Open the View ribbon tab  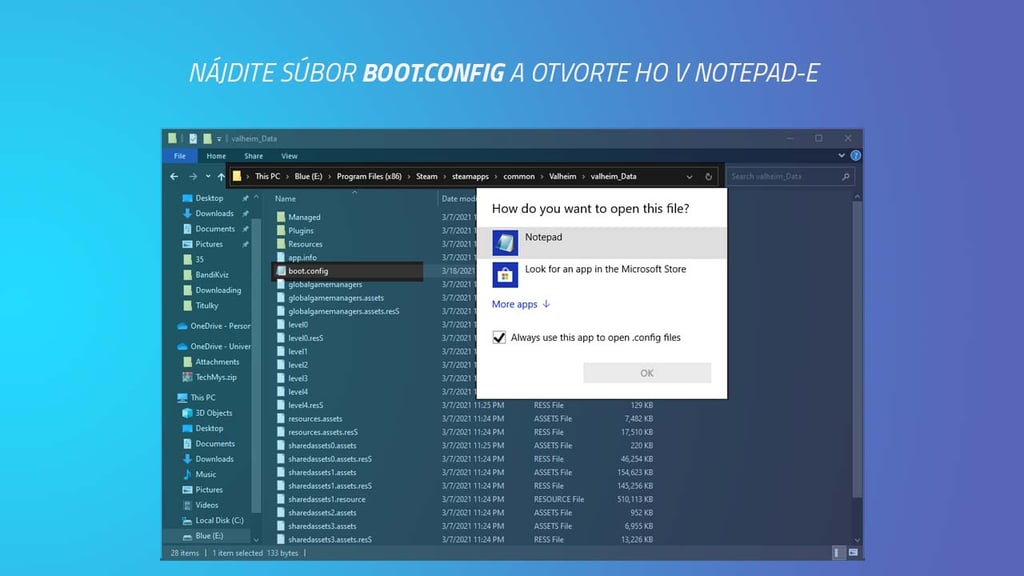click(289, 156)
